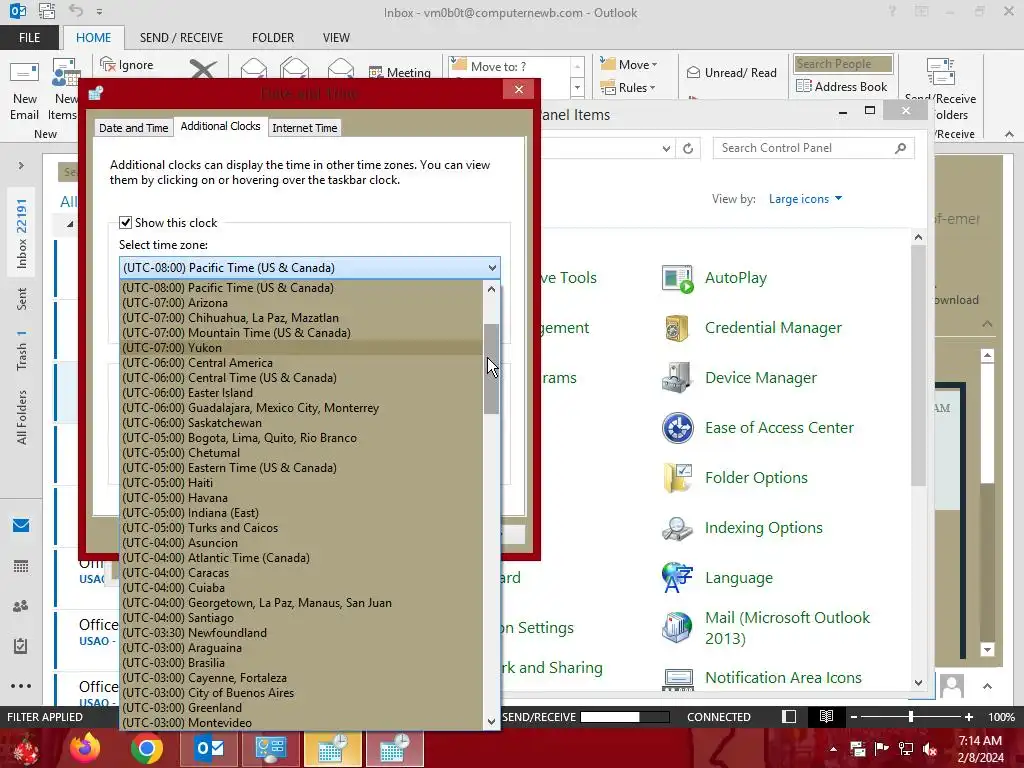The height and width of the screenshot is (768, 1024).
Task: Switch to People view icon in Outlook
Action: click(21, 606)
